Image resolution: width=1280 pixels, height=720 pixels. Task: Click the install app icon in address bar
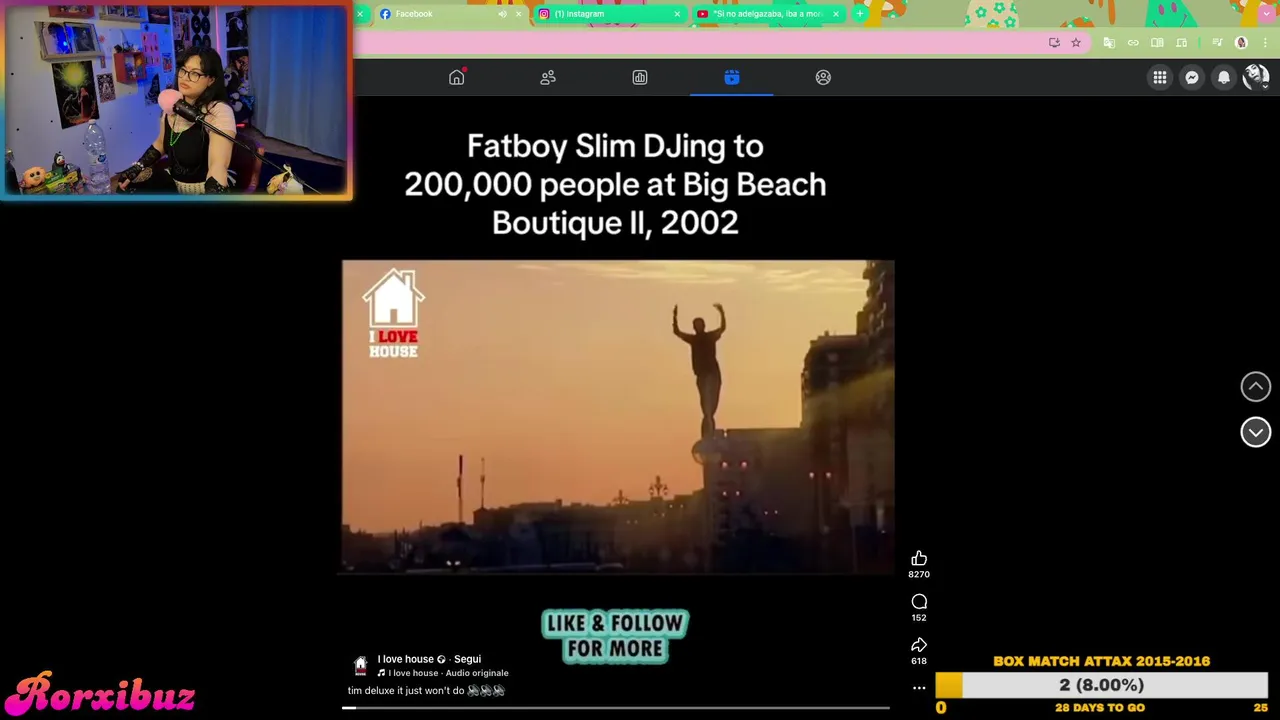[x=1054, y=43]
